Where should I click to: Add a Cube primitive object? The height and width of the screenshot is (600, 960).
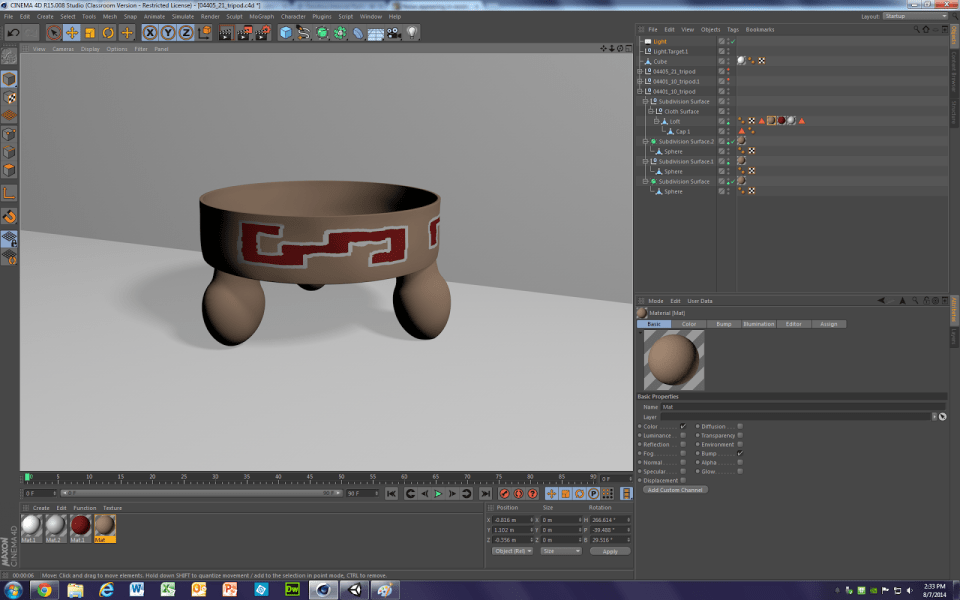click(286, 33)
